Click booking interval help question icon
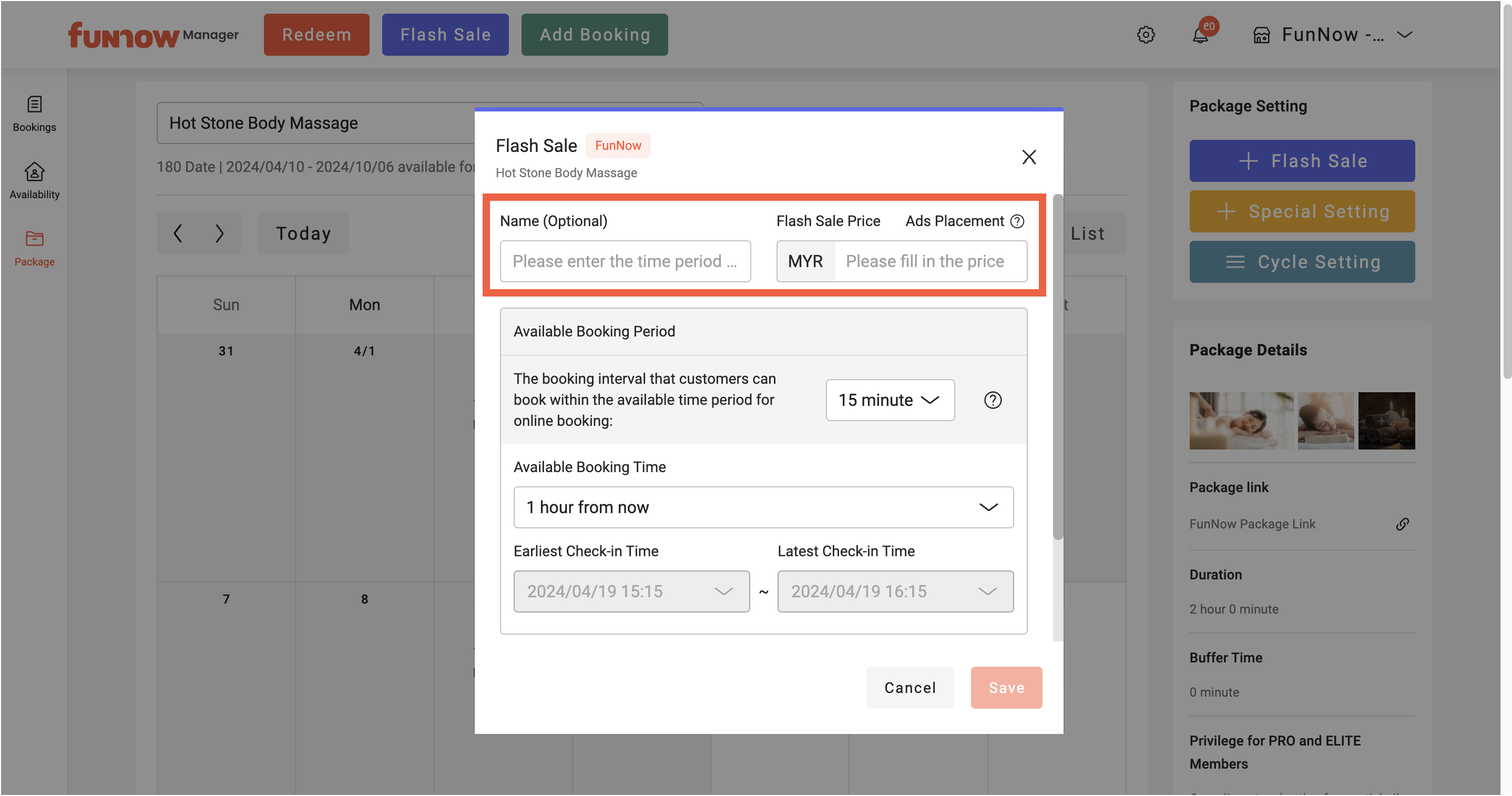1512x796 pixels. (993, 400)
